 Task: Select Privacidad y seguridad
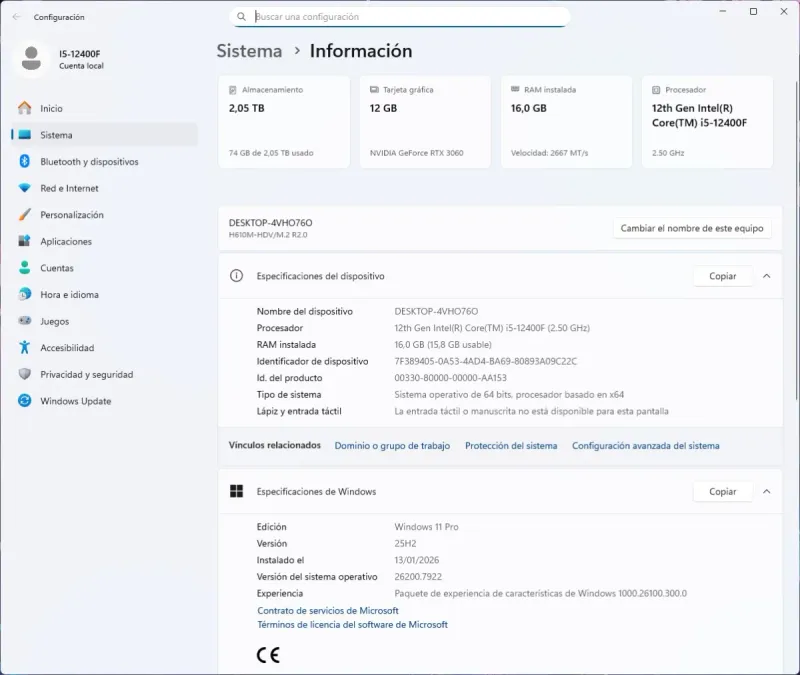click(x=104, y=374)
